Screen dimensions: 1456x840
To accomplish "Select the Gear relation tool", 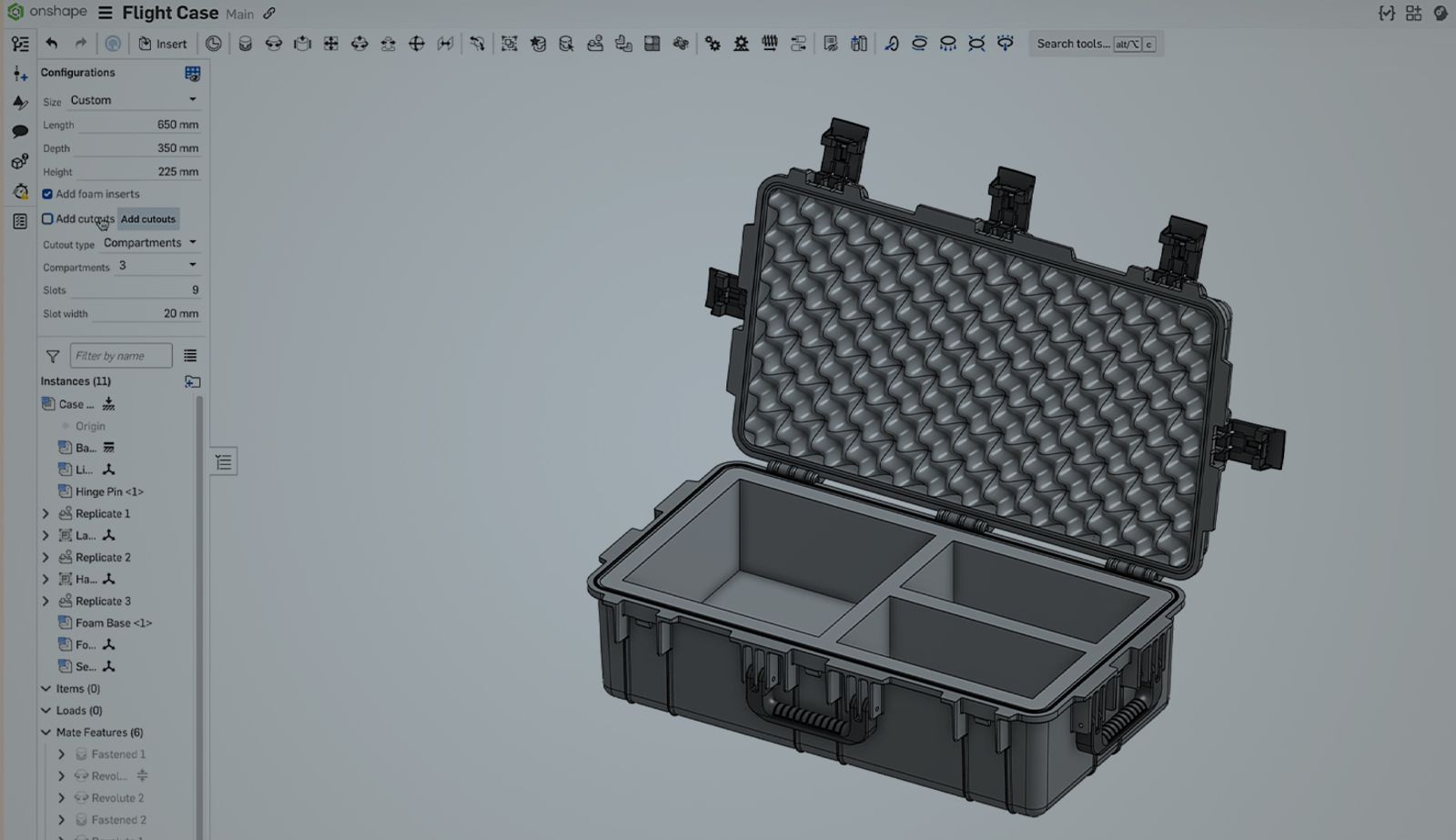I will tap(713, 44).
